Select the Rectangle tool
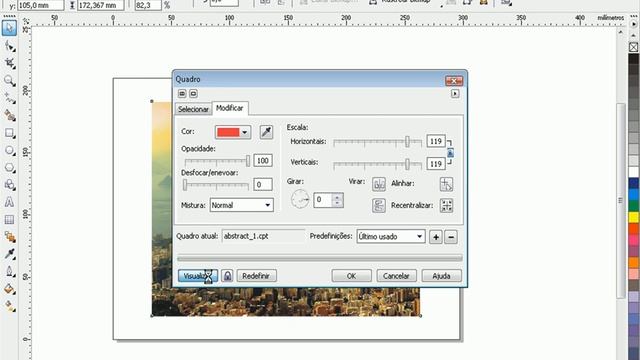 [9, 133]
